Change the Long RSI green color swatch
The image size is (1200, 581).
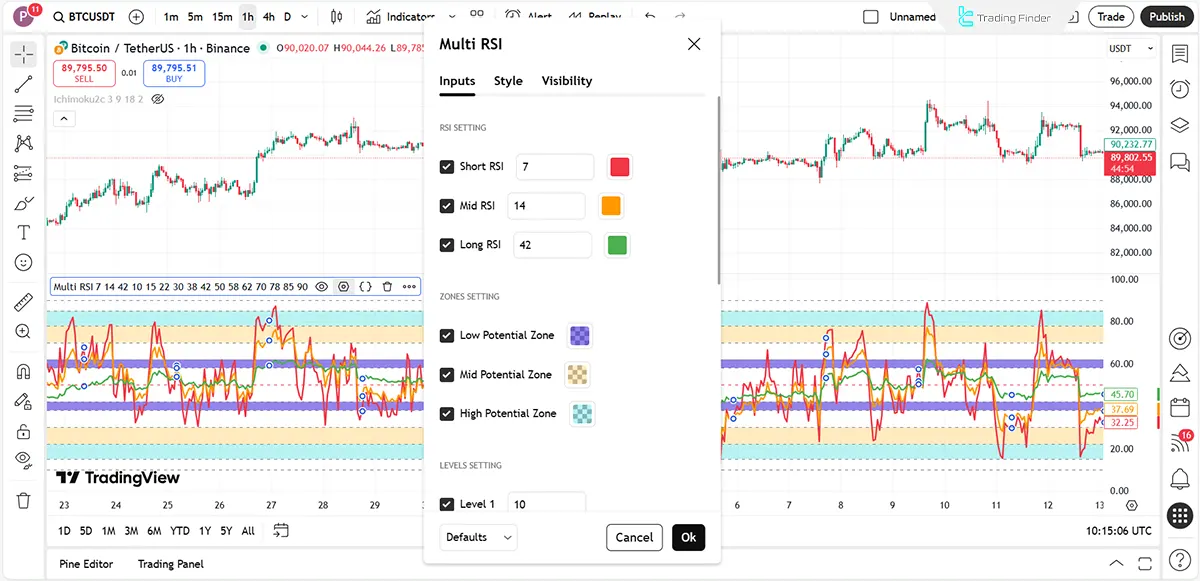(617, 244)
